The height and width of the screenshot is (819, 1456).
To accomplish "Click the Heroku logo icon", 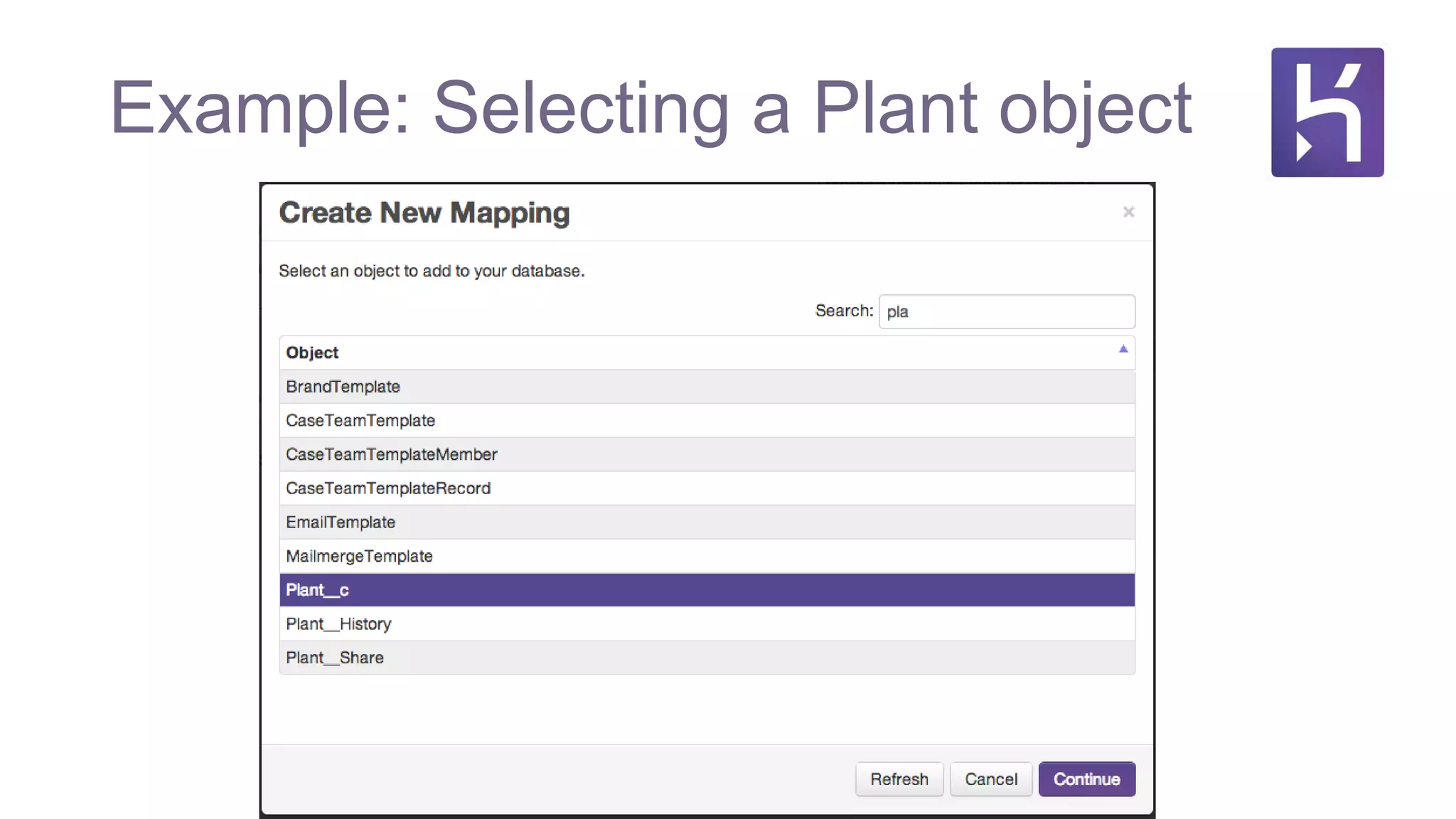I will point(1327,112).
